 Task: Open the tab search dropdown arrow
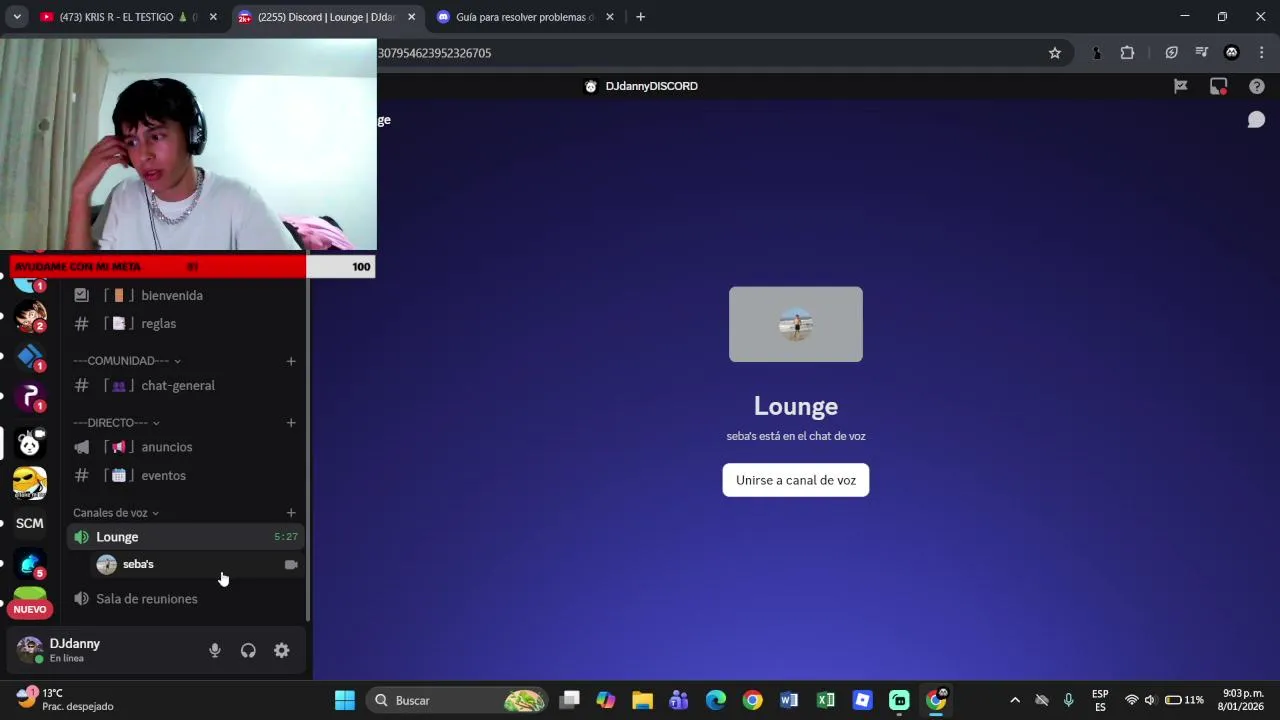(17, 17)
